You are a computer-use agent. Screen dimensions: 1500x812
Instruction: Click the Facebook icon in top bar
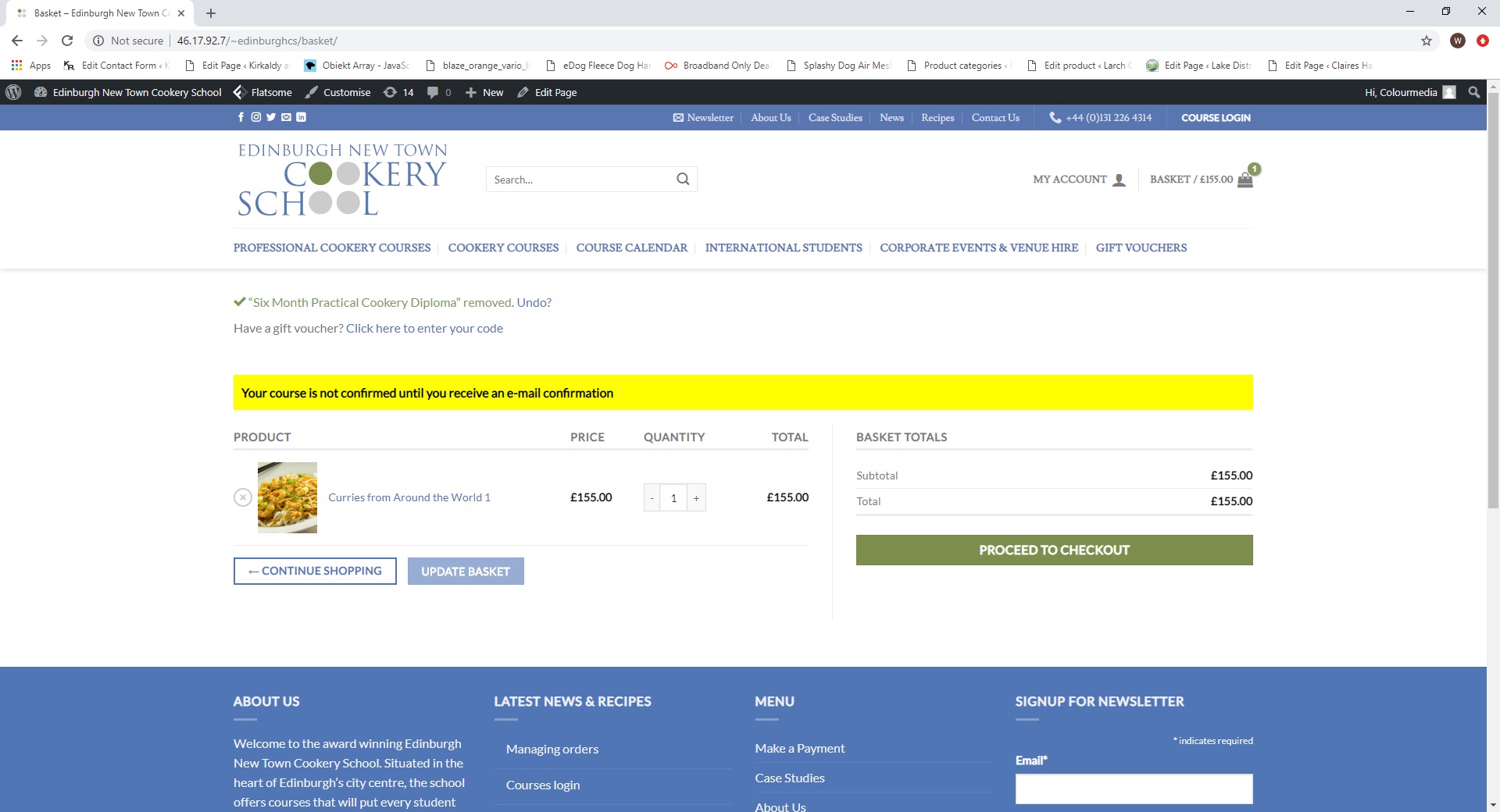click(x=241, y=117)
